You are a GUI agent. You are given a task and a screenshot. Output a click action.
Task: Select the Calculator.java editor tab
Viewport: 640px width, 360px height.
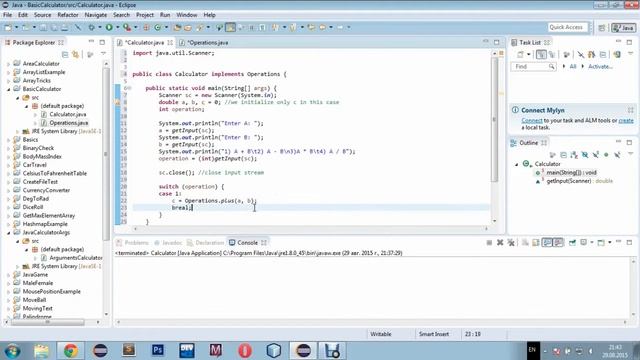(145, 42)
